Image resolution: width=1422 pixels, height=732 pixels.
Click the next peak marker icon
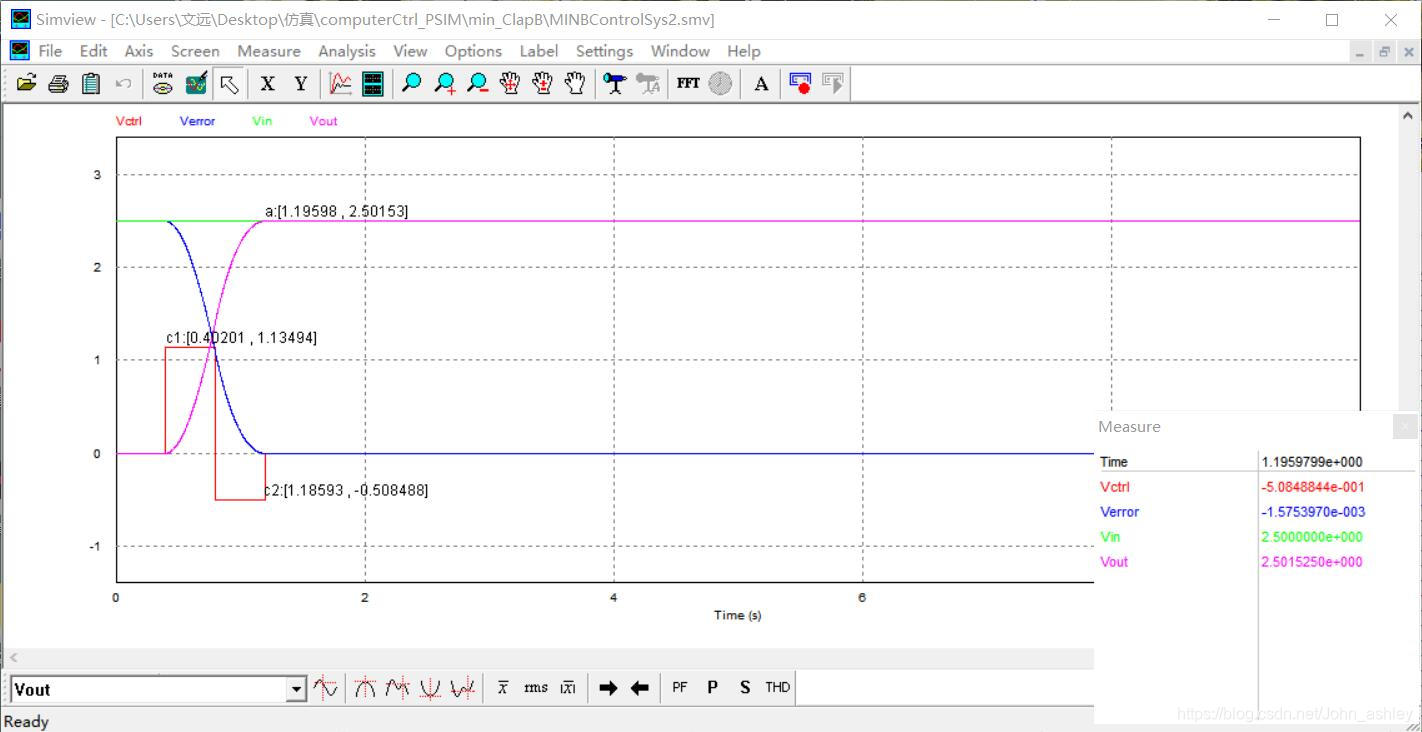[398, 688]
